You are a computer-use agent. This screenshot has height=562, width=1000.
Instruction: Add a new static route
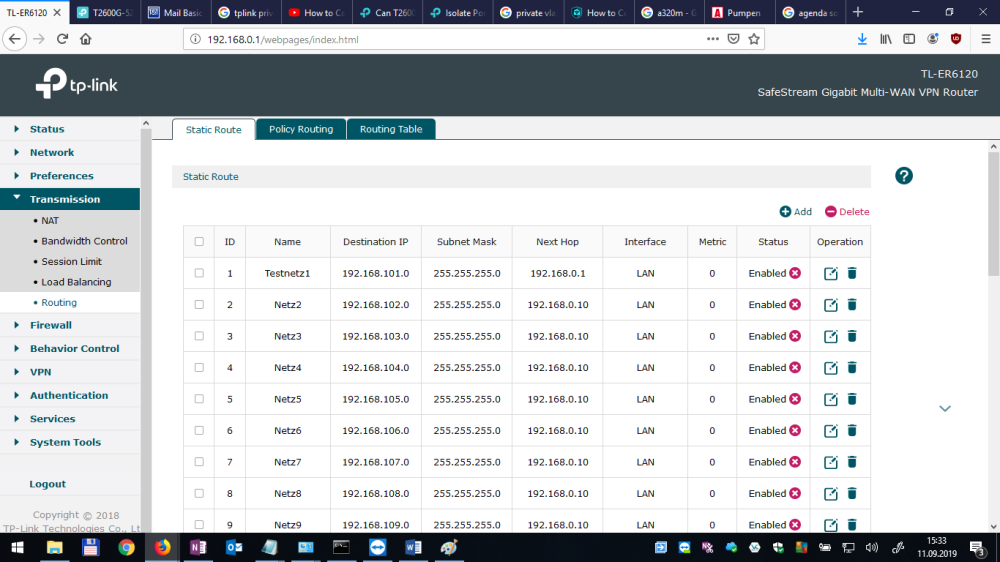tap(795, 212)
